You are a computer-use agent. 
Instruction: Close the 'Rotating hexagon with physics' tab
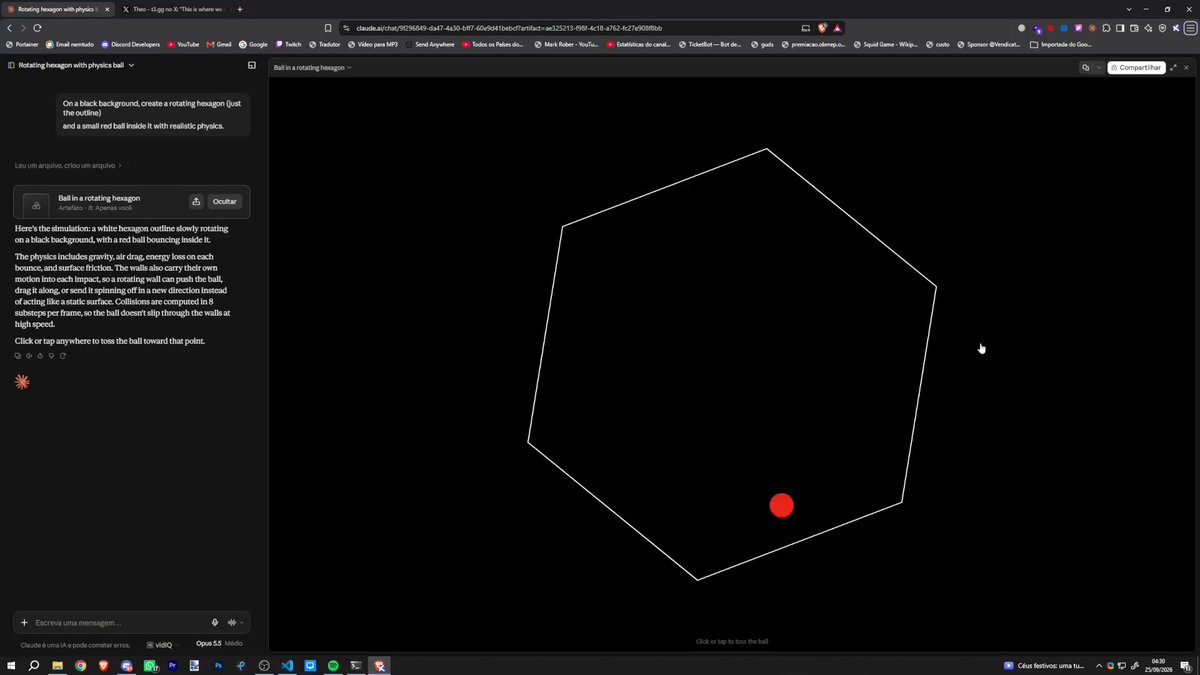107,9
